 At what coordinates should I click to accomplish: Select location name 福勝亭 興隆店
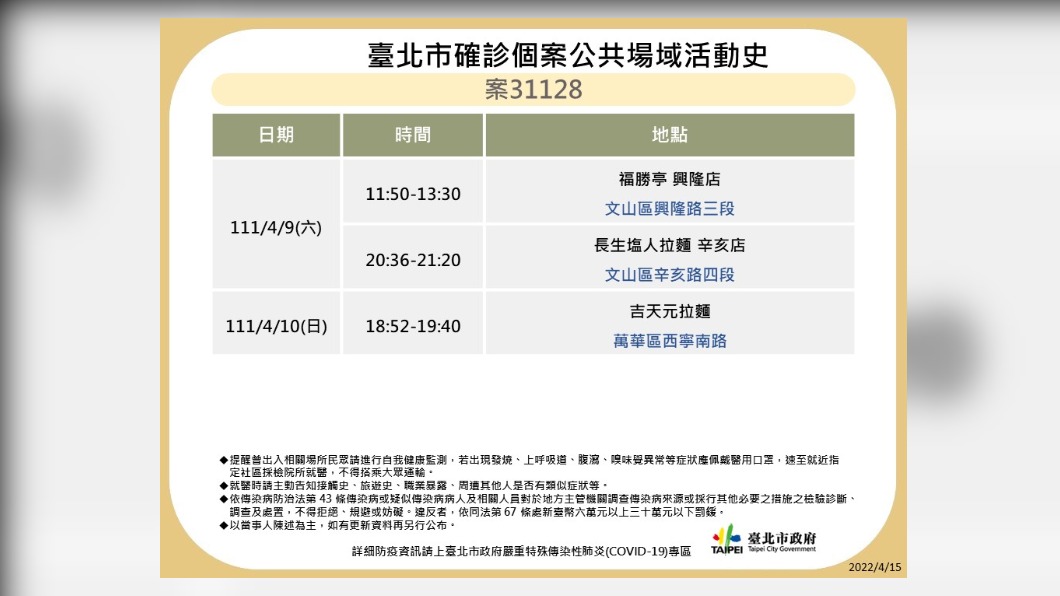(669, 179)
